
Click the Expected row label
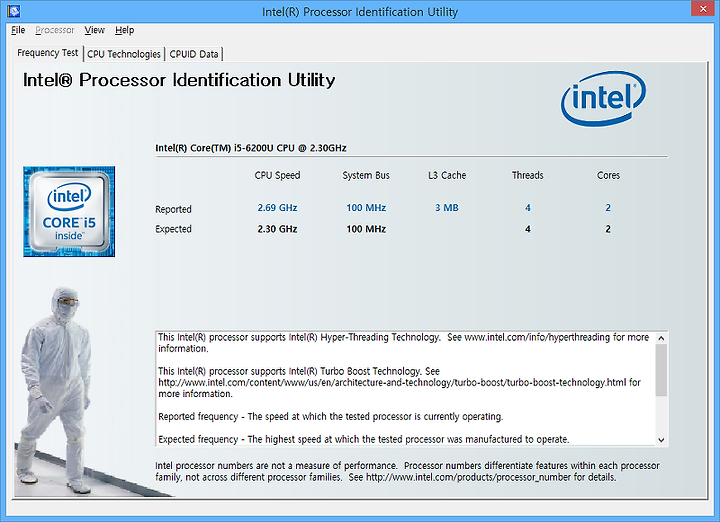point(173,229)
